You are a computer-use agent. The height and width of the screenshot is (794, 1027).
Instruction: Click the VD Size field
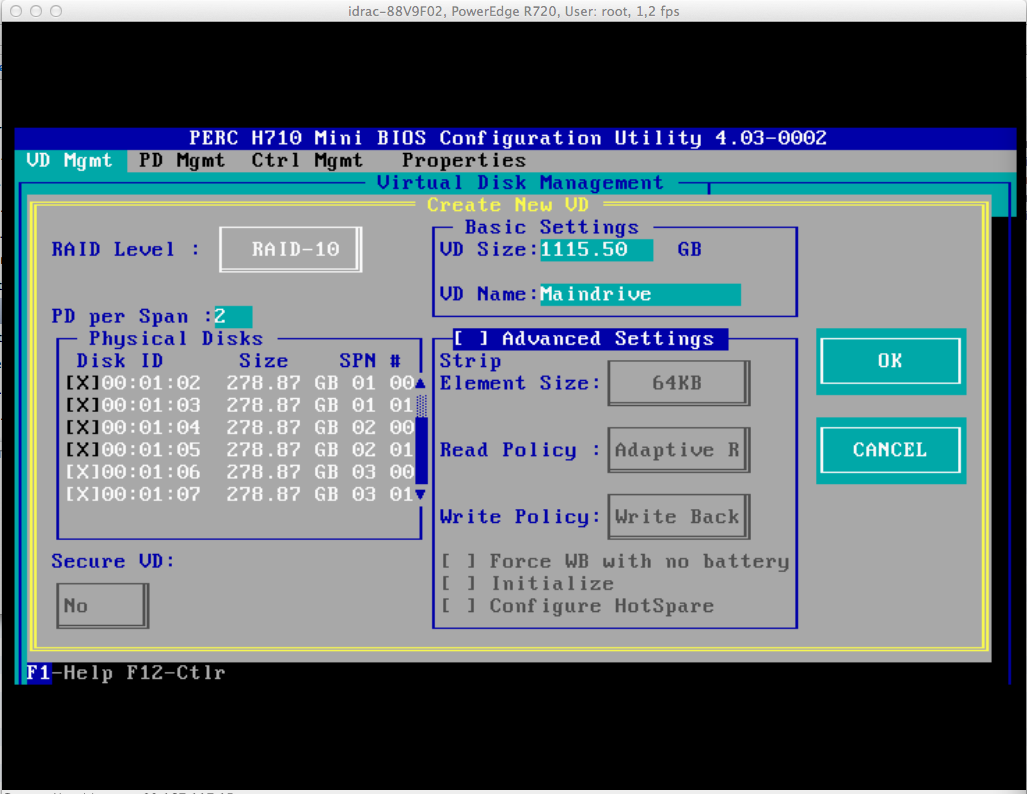click(x=596, y=250)
